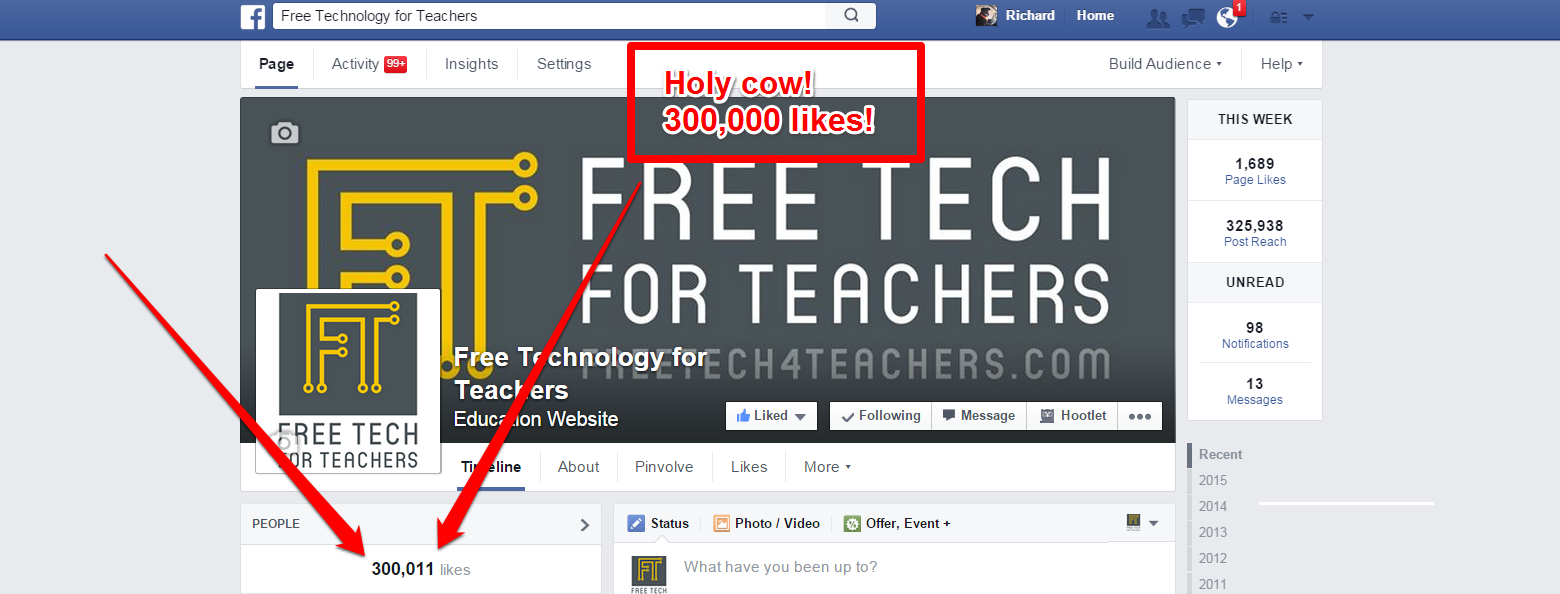Open the friend requests icon
Viewport: 1560px width, 594px height.
tap(1159, 17)
